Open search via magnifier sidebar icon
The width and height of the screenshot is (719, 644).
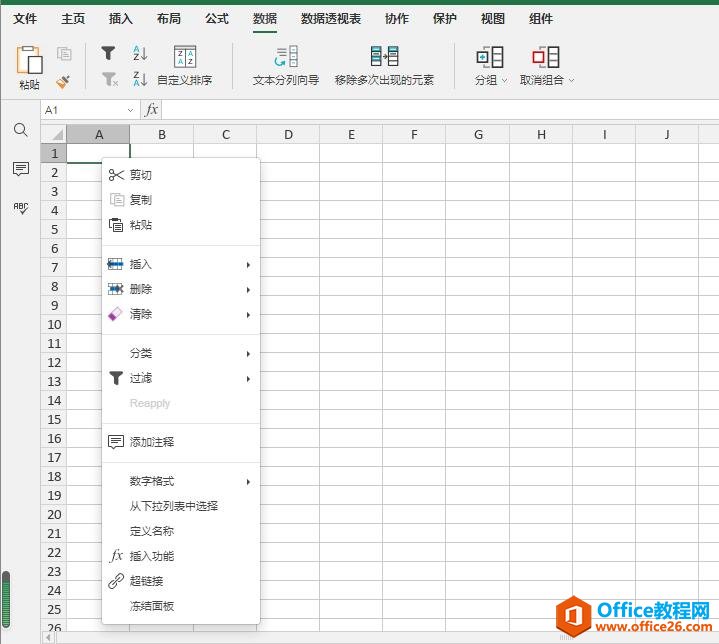coord(21,130)
